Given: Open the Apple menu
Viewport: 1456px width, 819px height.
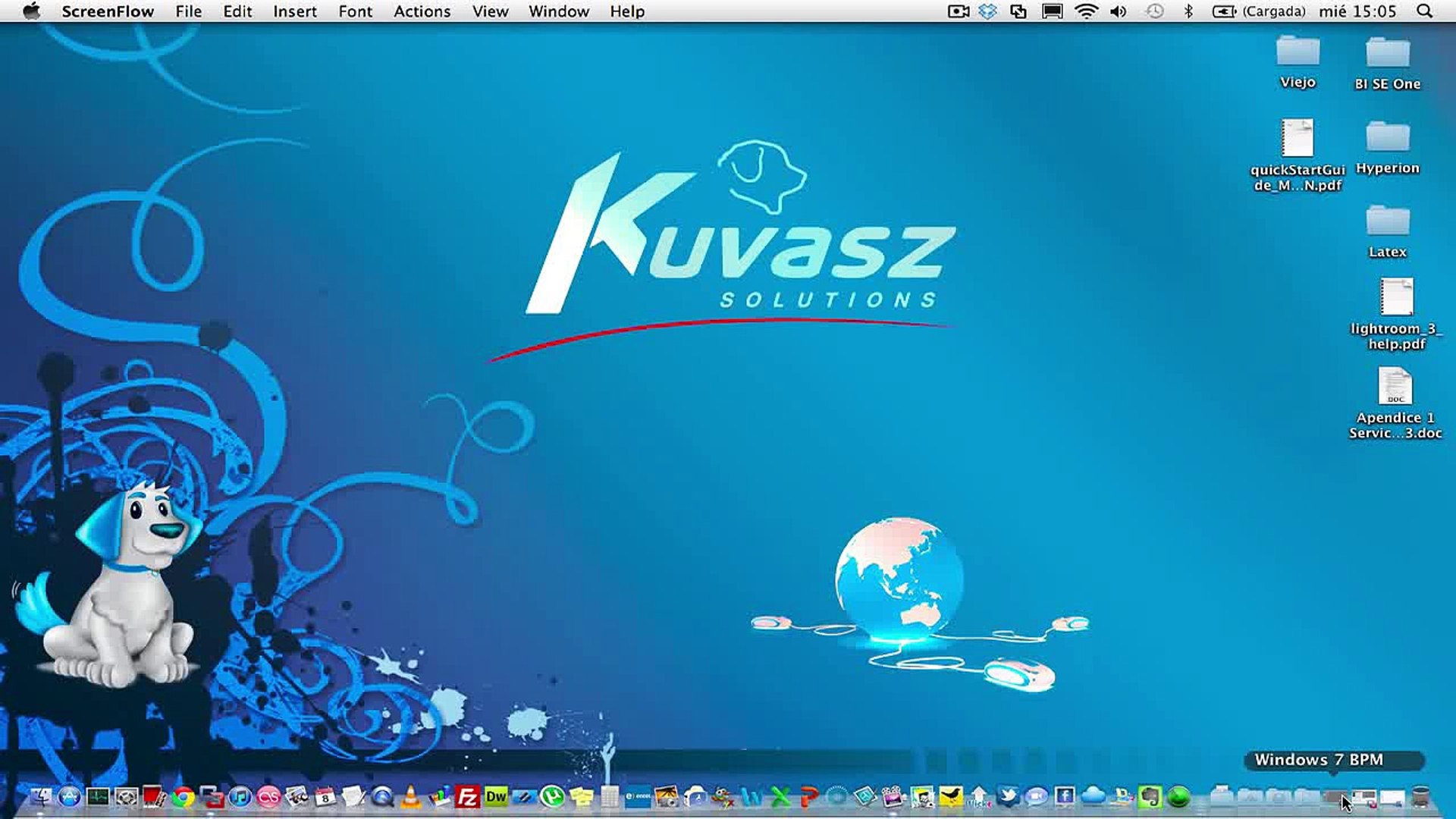Looking at the screenshot, I should (x=31, y=11).
